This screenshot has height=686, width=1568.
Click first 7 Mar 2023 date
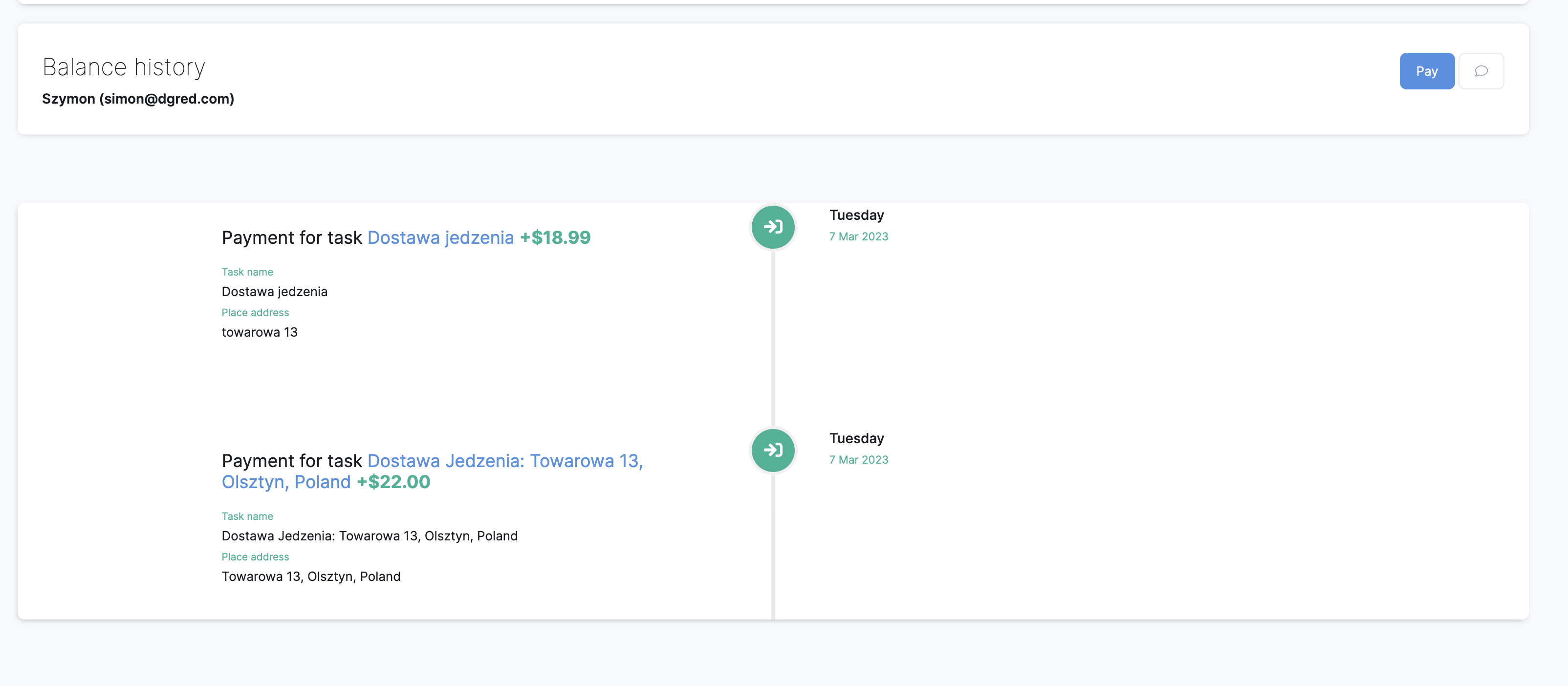(858, 236)
